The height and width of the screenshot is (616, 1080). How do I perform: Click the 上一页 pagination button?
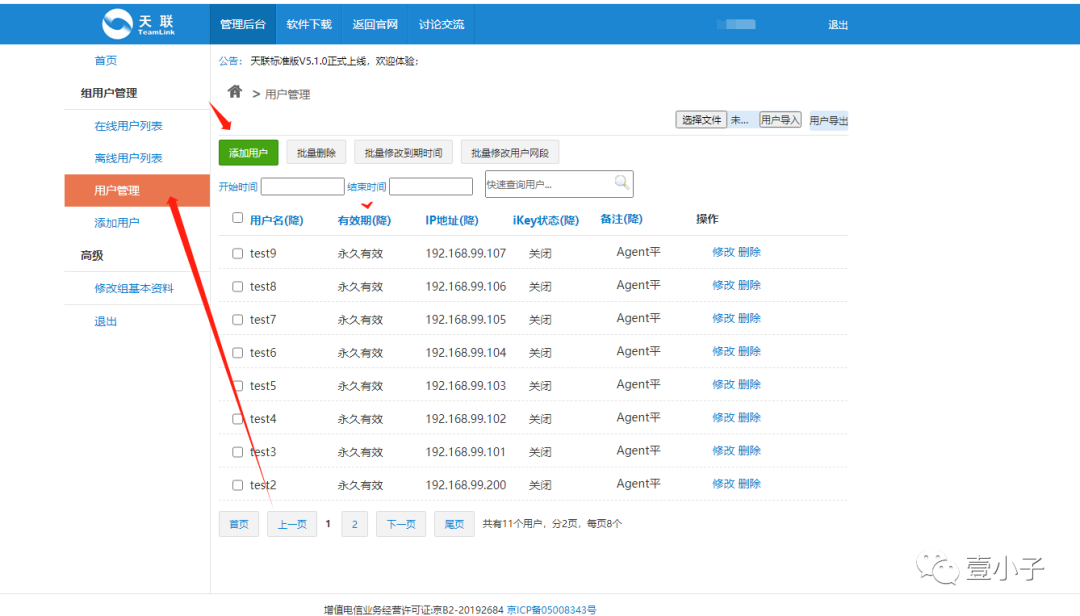[292, 524]
